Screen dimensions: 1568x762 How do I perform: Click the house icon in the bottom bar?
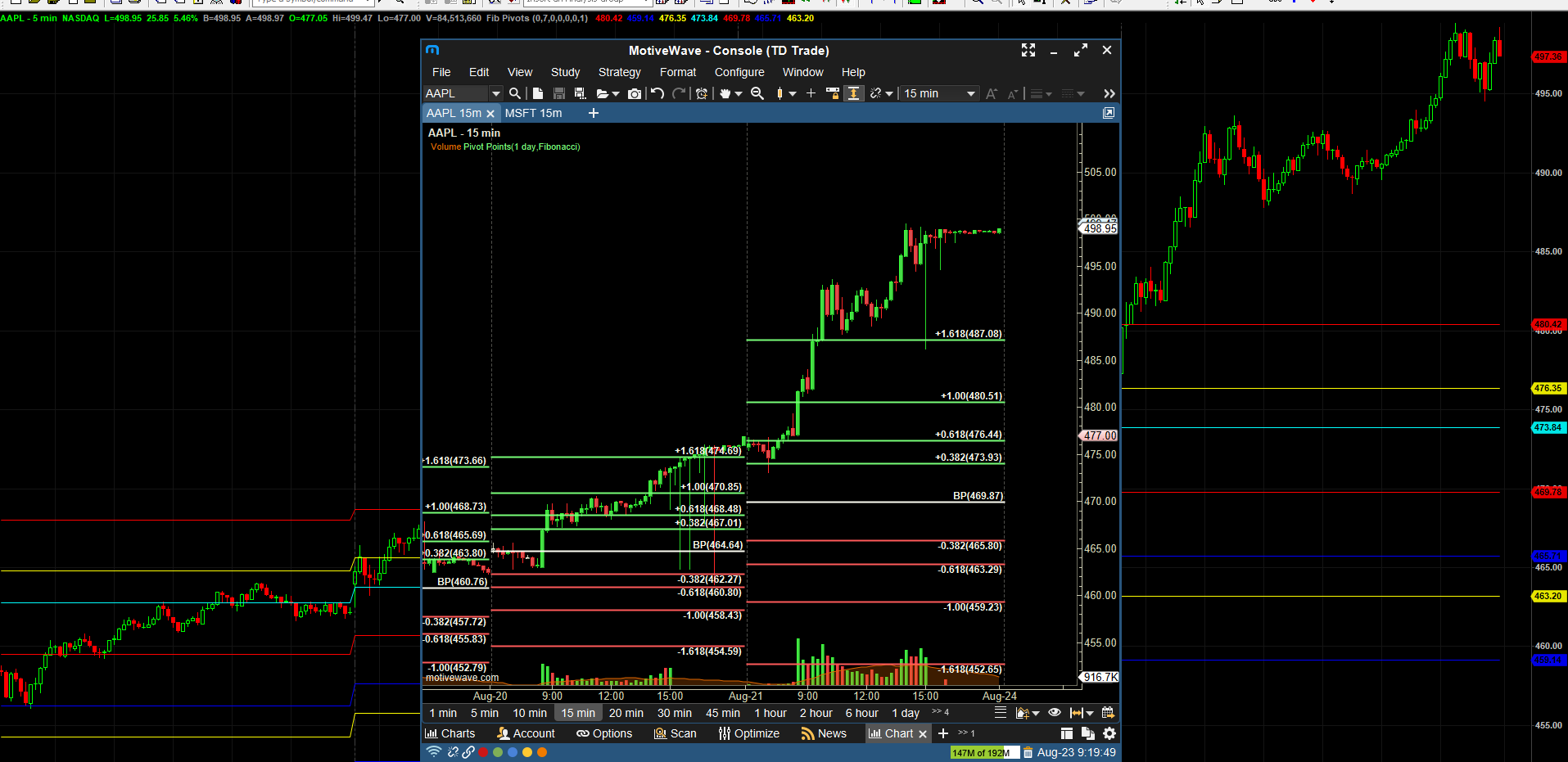(x=1022, y=713)
